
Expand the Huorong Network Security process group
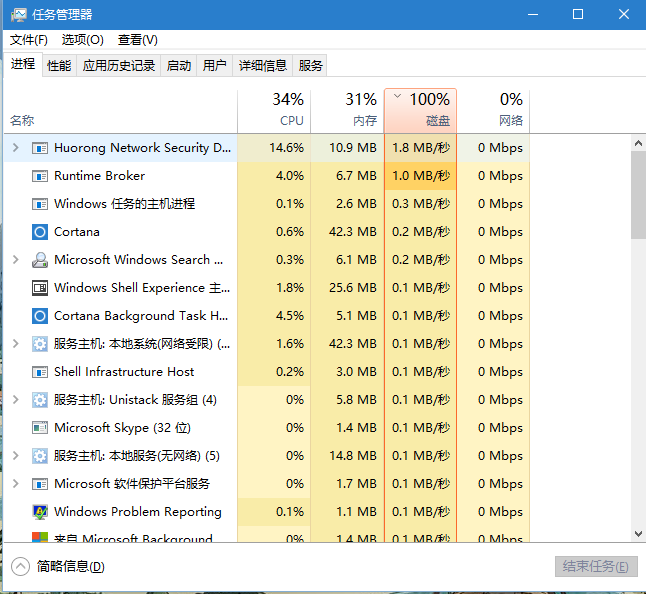coord(15,148)
